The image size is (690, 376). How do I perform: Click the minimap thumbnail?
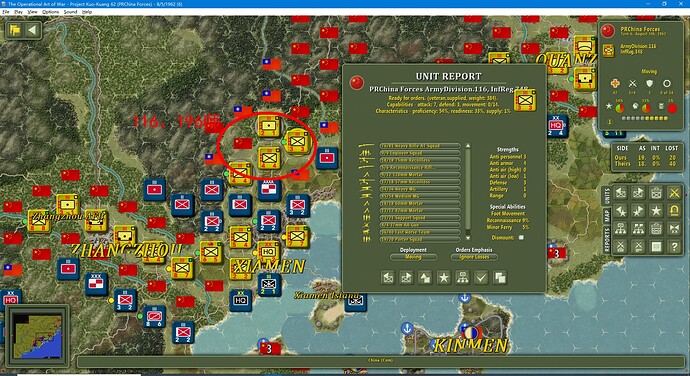(37, 335)
